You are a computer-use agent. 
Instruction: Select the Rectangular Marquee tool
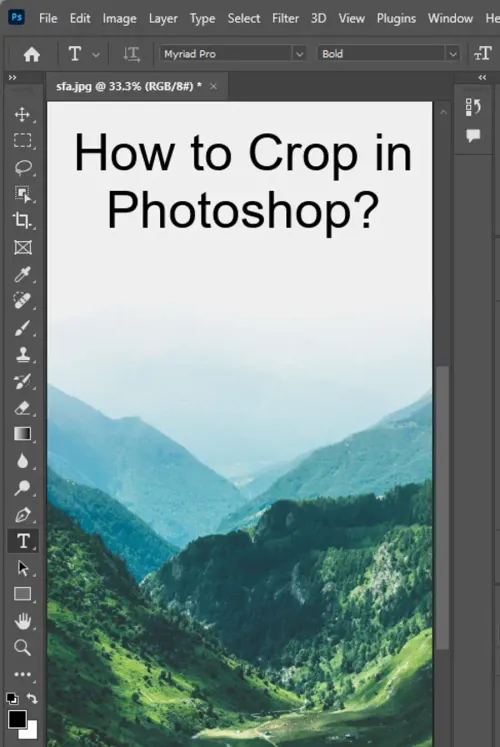[22, 141]
